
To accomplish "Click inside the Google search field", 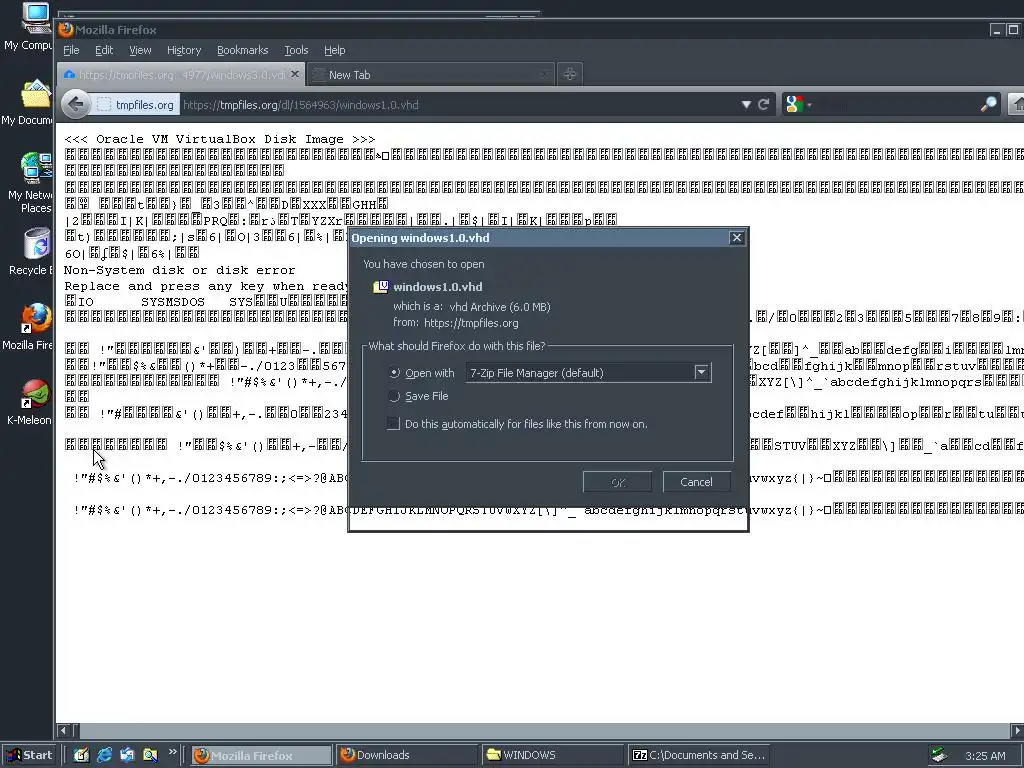I will pyautogui.click(x=895, y=104).
